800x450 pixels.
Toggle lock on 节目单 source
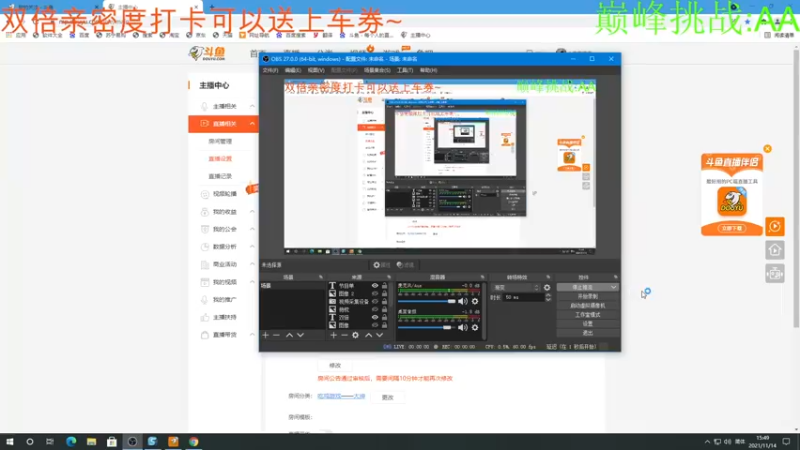click(384, 286)
